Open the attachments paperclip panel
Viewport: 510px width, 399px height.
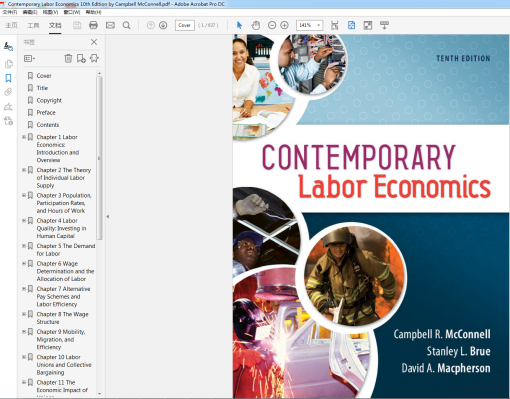pyautogui.click(x=8, y=92)
